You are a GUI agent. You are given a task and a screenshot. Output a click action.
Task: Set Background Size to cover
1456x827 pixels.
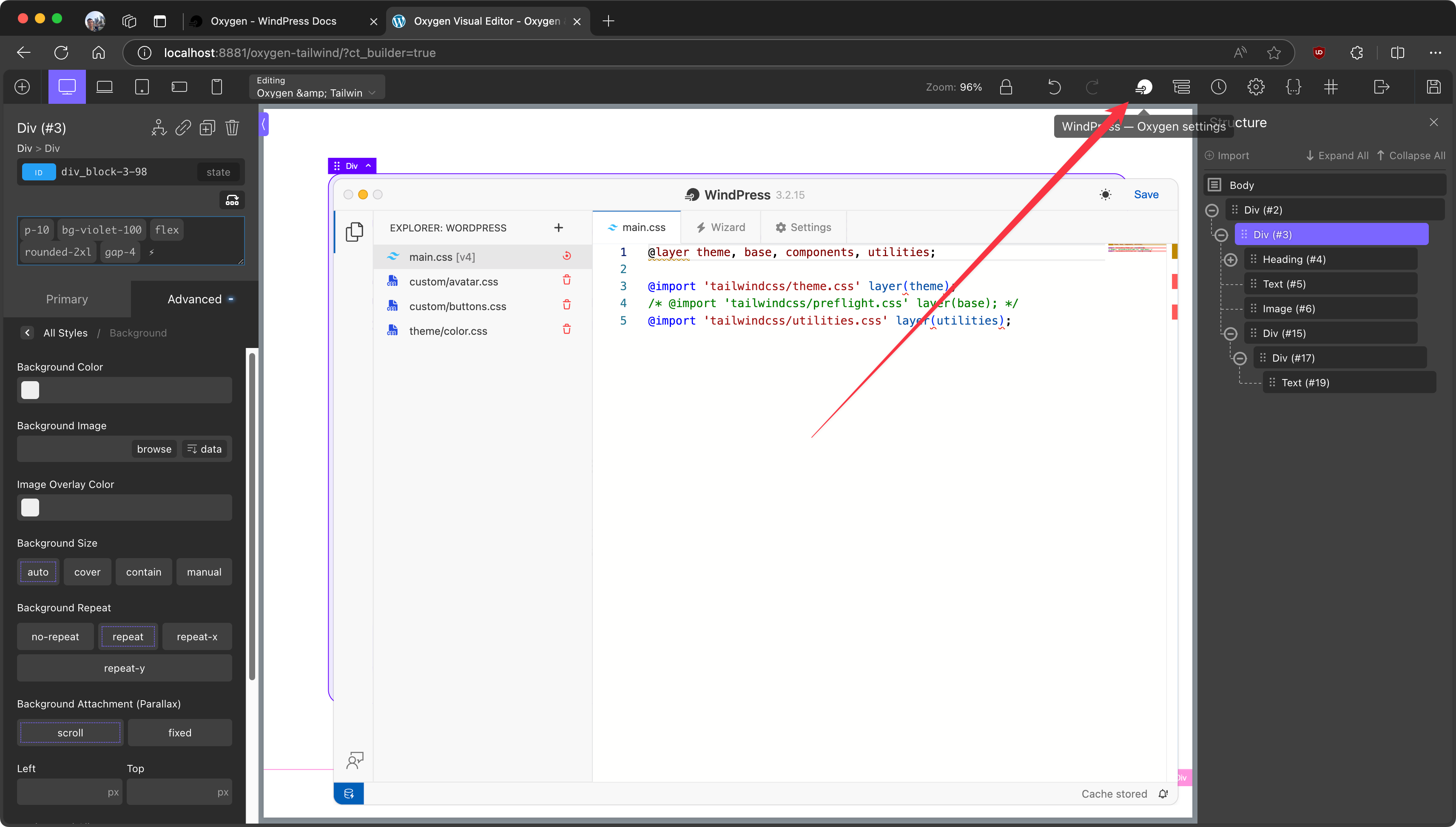coord(87,572)
